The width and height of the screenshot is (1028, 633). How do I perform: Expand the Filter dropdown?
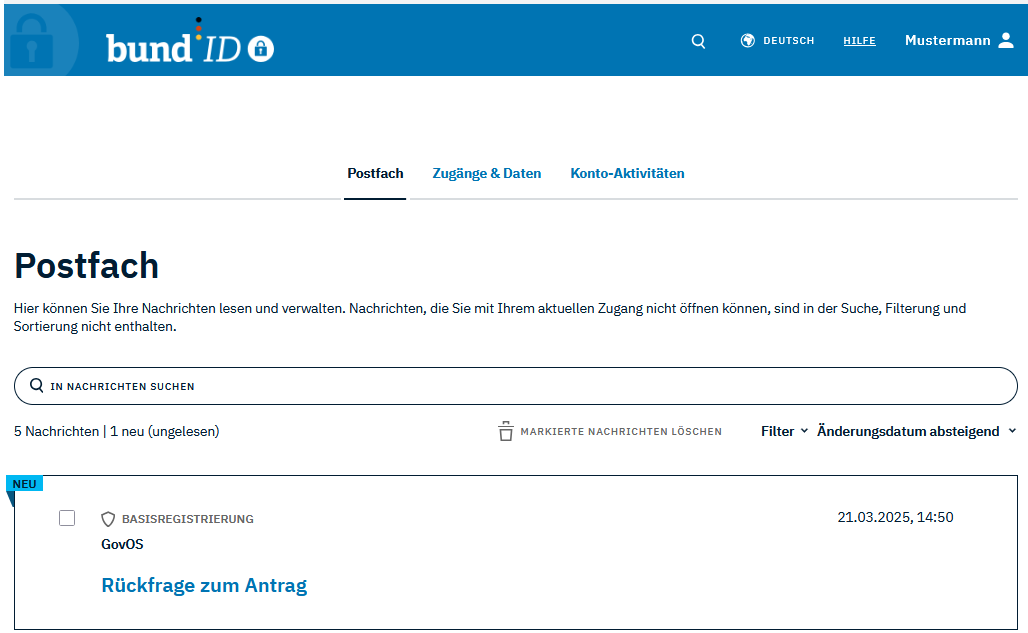(784, 431)
